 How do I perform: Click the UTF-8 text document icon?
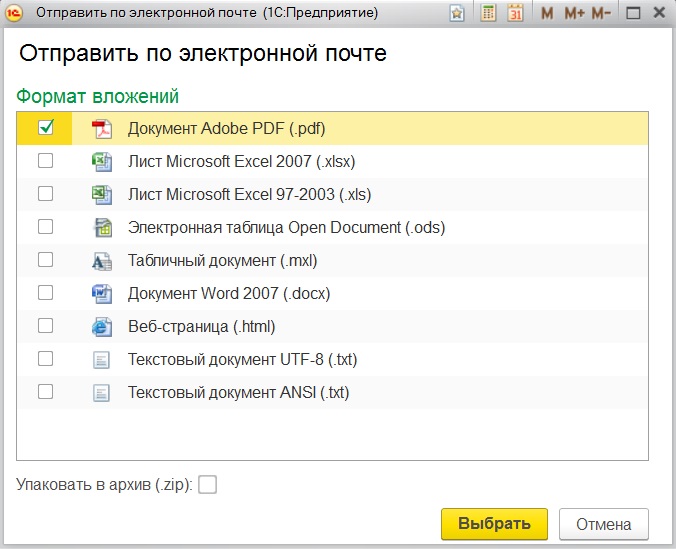click(x=101, y=359)
